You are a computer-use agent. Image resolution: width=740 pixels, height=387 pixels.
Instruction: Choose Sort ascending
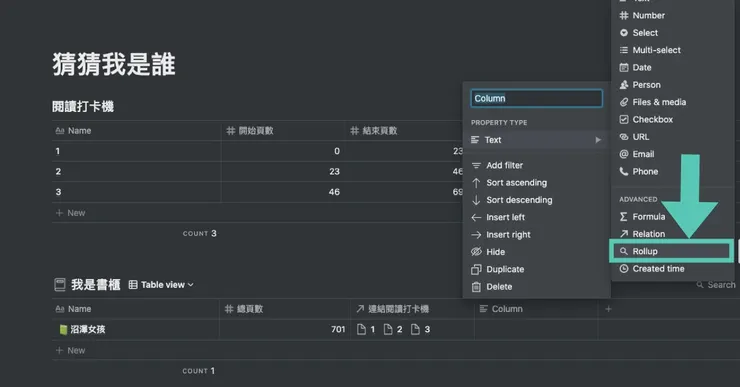tap(536, 183)
